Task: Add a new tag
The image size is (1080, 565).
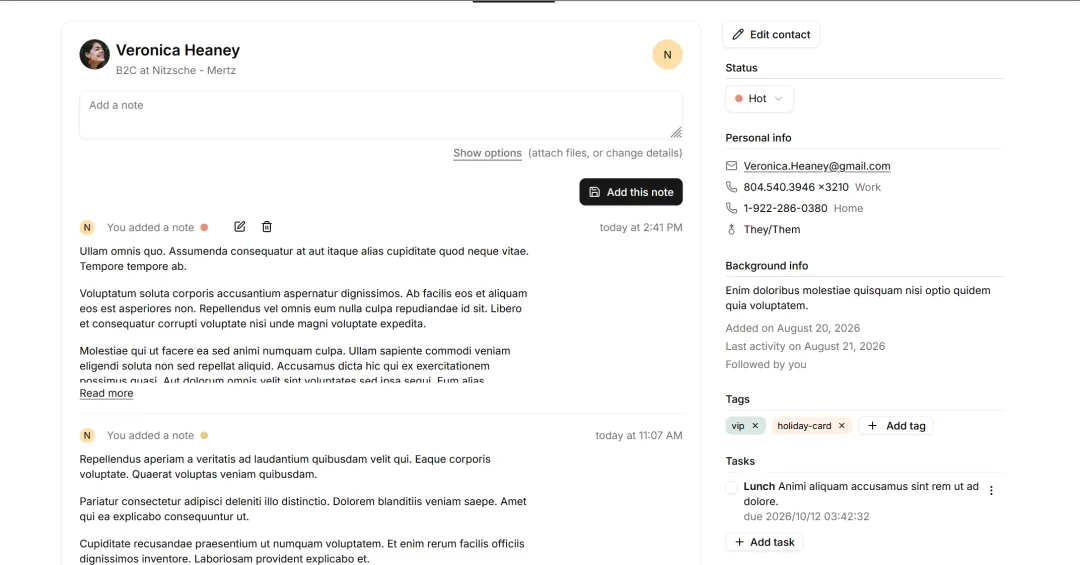Action: (896, 426)
